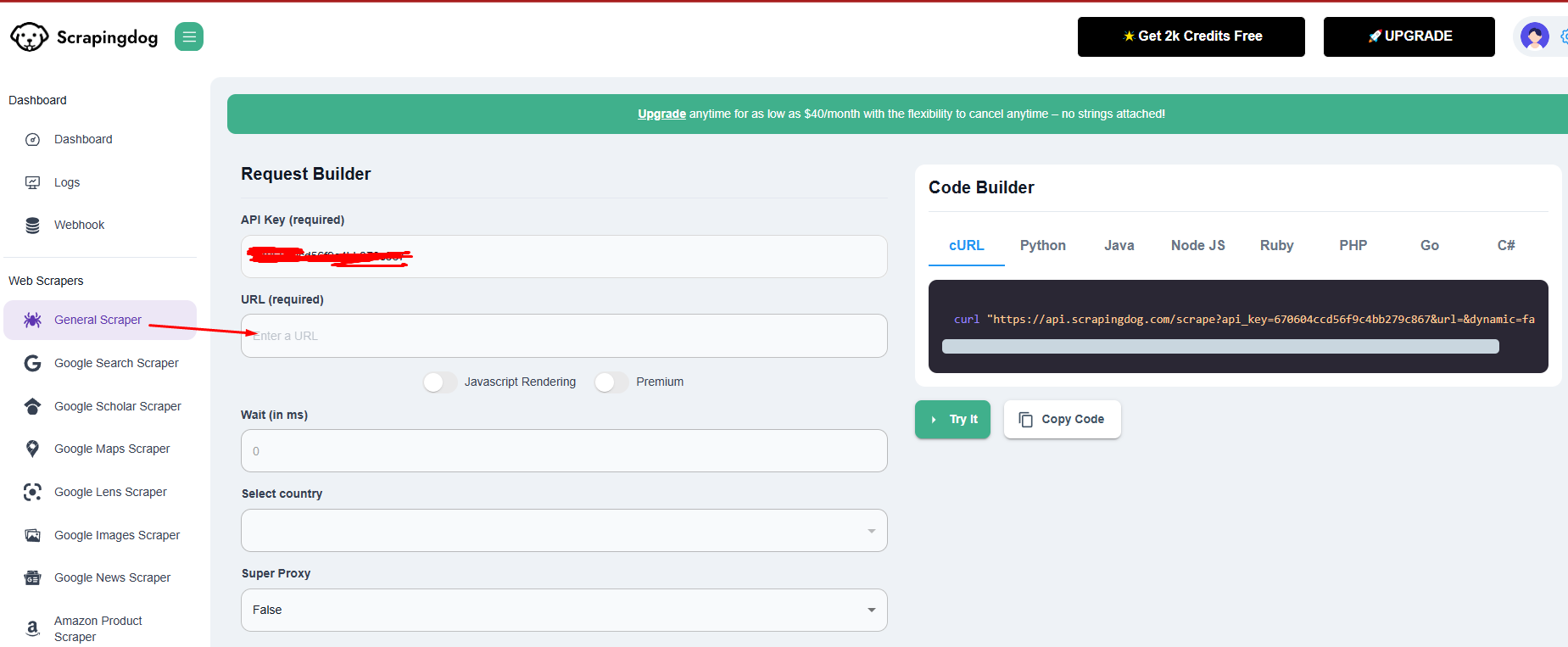This screenshot has height=647, width=1568.
Task: Open Google Images Scraper
Action: (x=100, y=535)
